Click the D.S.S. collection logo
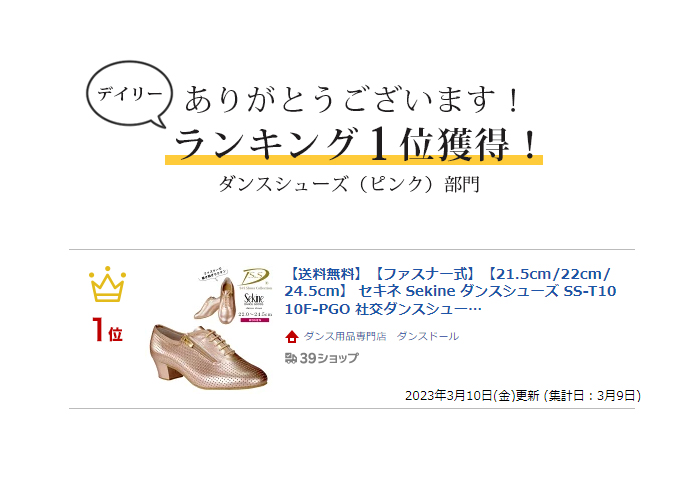The image size is (700, 504). [x=254, y=278]
